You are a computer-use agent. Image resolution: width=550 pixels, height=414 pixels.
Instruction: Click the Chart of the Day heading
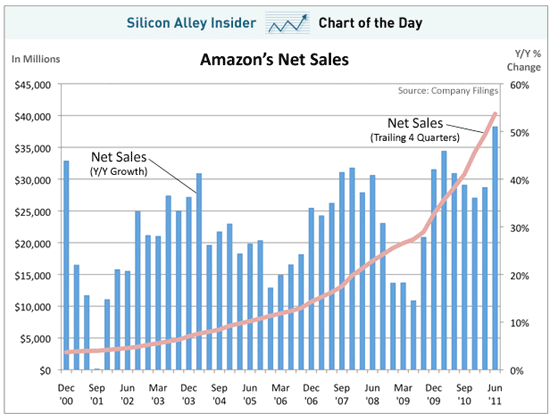point(370,23)
